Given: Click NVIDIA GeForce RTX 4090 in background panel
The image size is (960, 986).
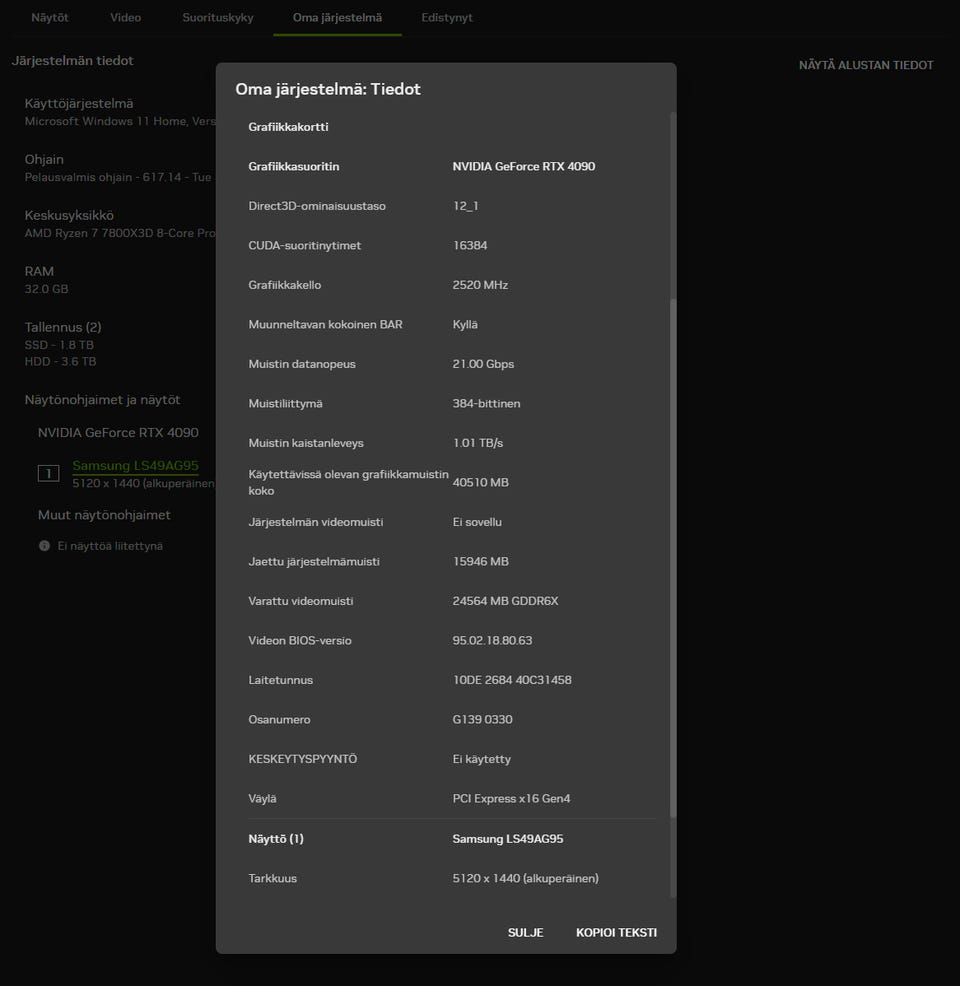Looking at the screenshot, I should [x=118, y=433].
